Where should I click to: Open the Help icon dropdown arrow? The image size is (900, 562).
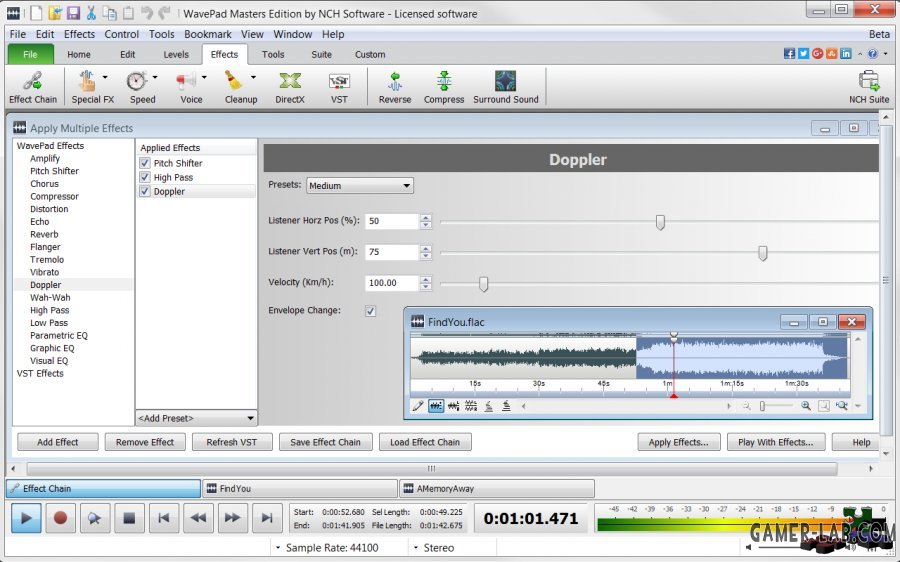point(886,53)
